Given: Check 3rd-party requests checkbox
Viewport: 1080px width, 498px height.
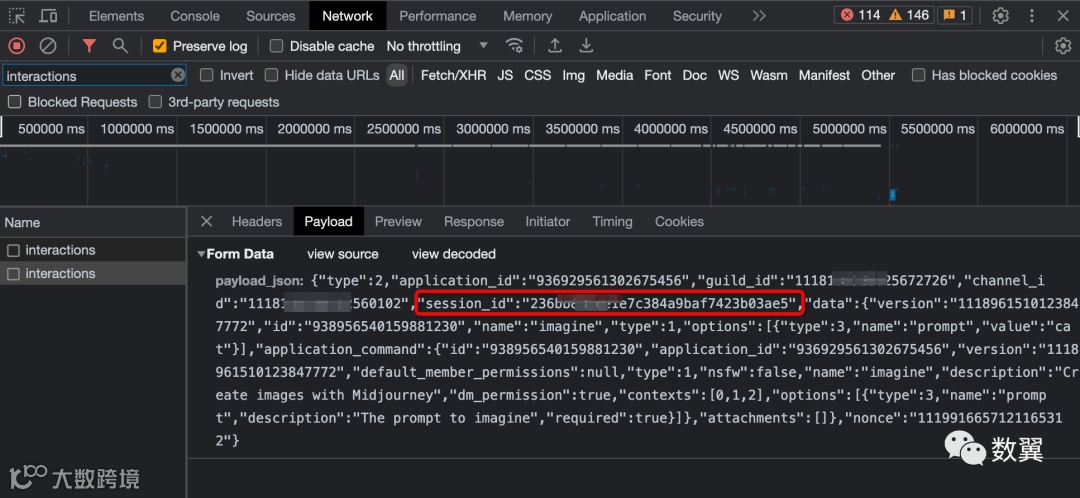Looking at the screenshot, I should [155, 102].
